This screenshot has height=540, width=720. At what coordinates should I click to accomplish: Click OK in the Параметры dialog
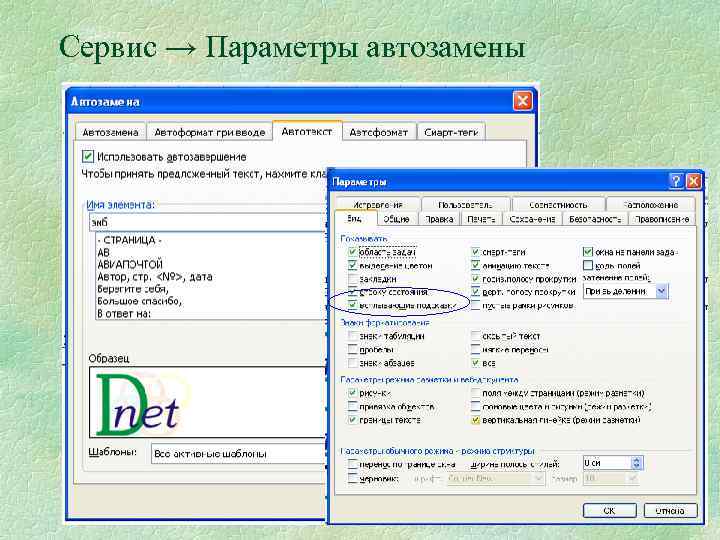609,510
